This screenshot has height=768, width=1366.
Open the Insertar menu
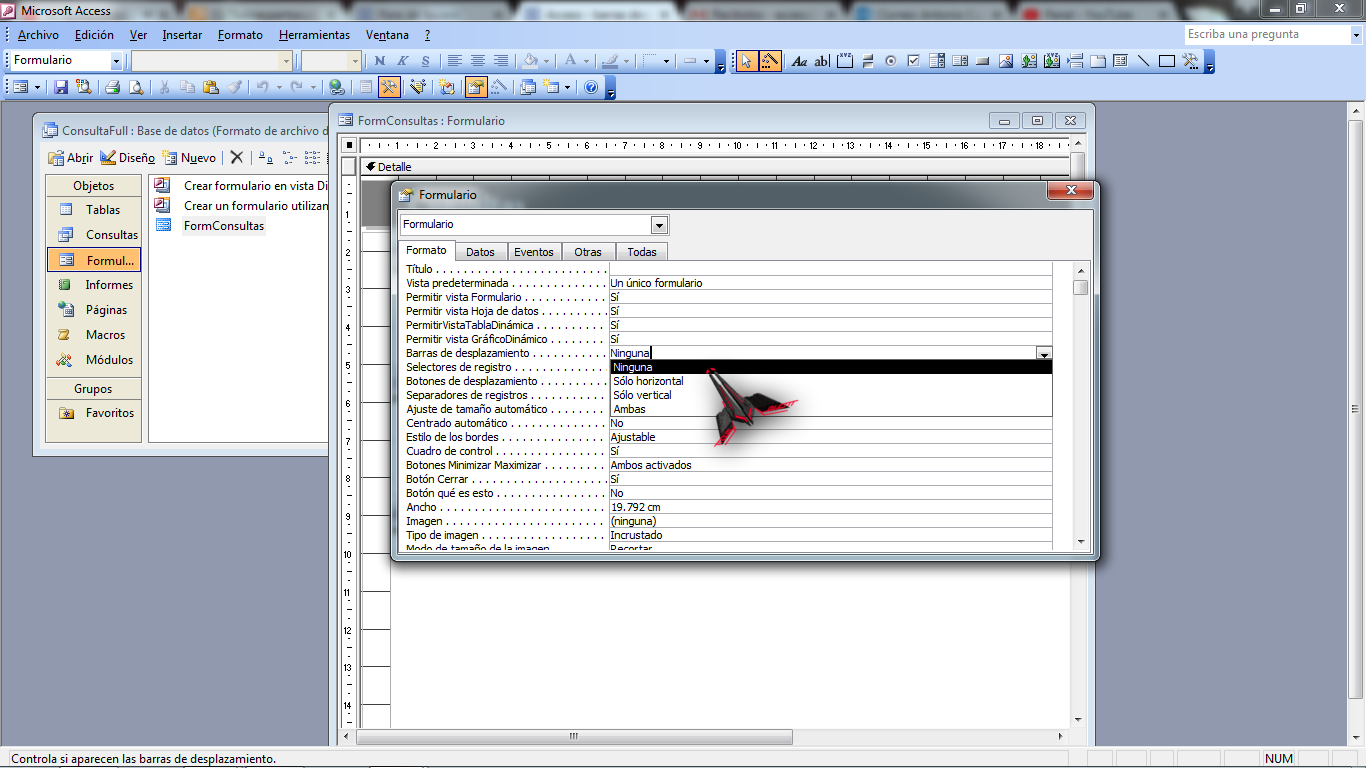click(x=182, y=34)
